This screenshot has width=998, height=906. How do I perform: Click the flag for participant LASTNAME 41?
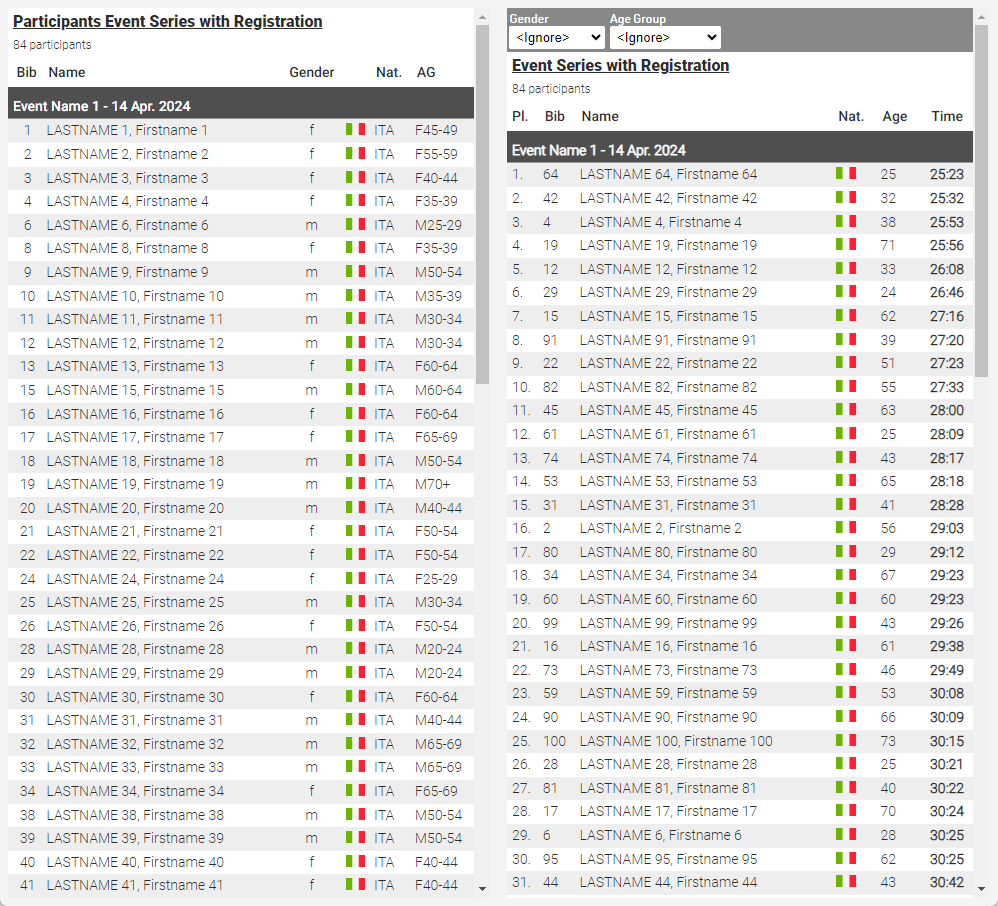[355, 885]
